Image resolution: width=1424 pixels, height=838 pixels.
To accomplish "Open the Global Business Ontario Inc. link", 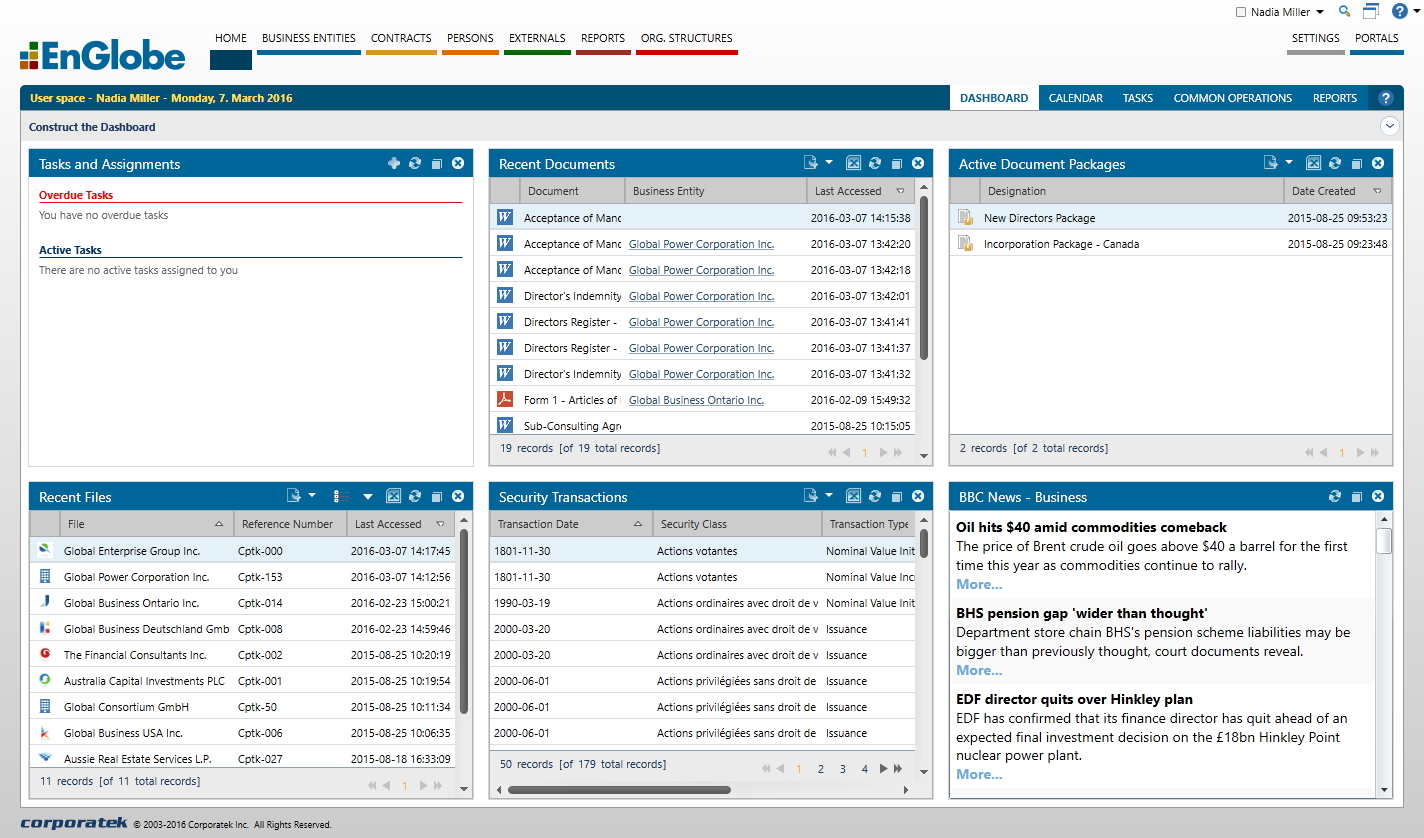I will (697, 400).
